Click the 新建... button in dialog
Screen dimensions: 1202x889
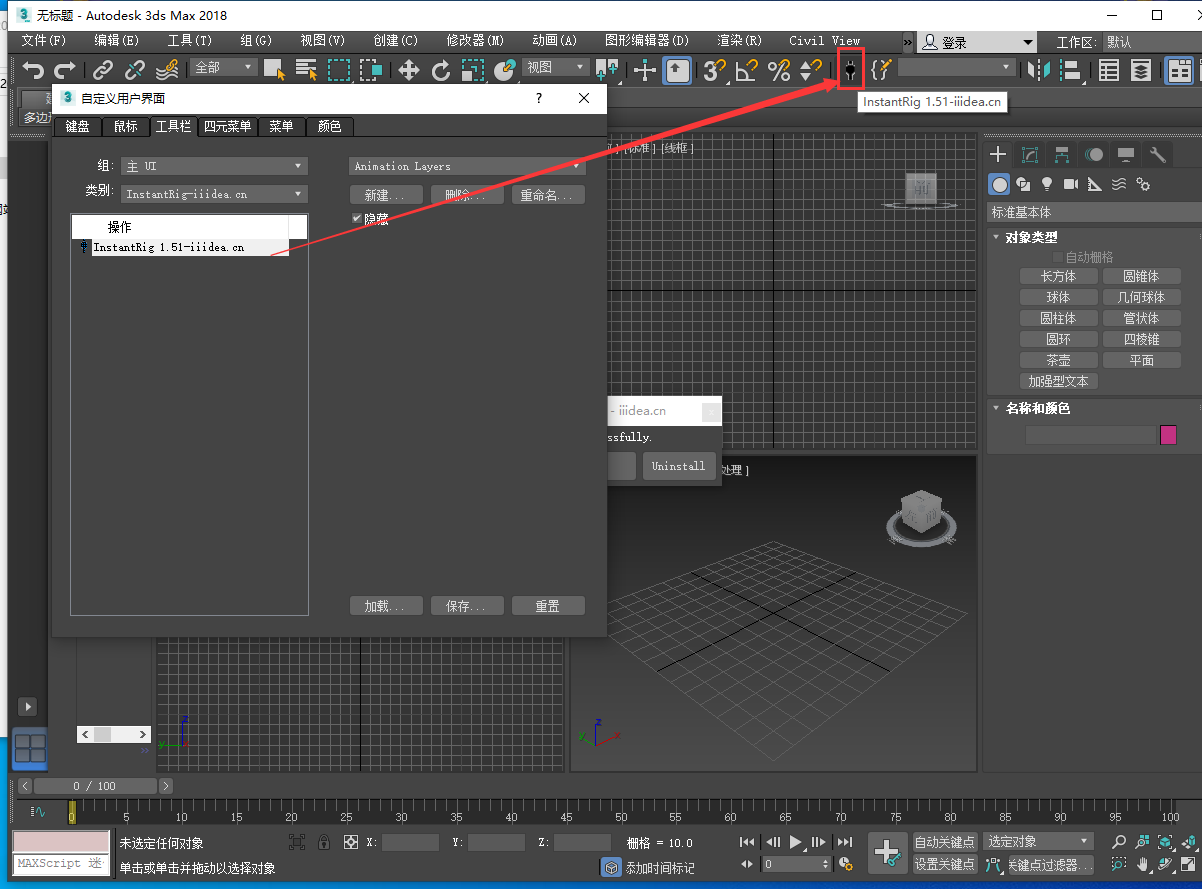pos(386,195)
